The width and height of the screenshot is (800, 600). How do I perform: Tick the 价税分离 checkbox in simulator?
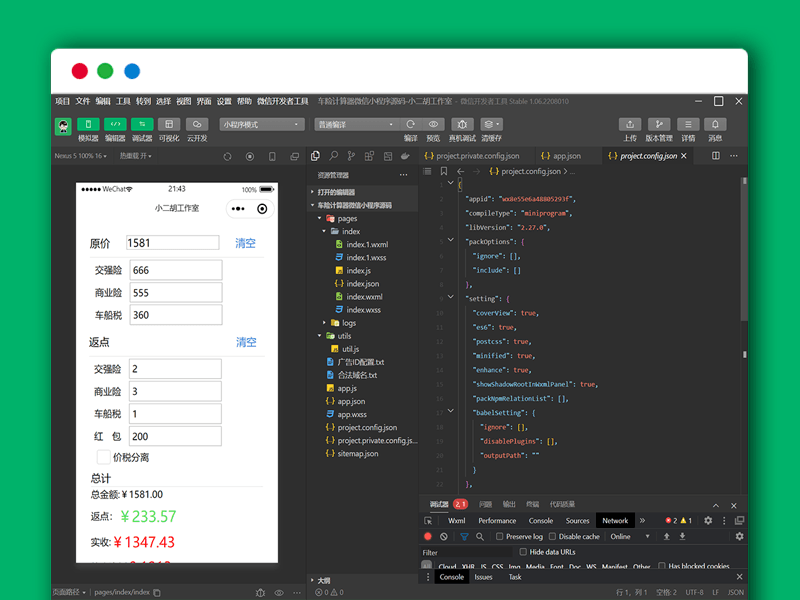point(103,457)
